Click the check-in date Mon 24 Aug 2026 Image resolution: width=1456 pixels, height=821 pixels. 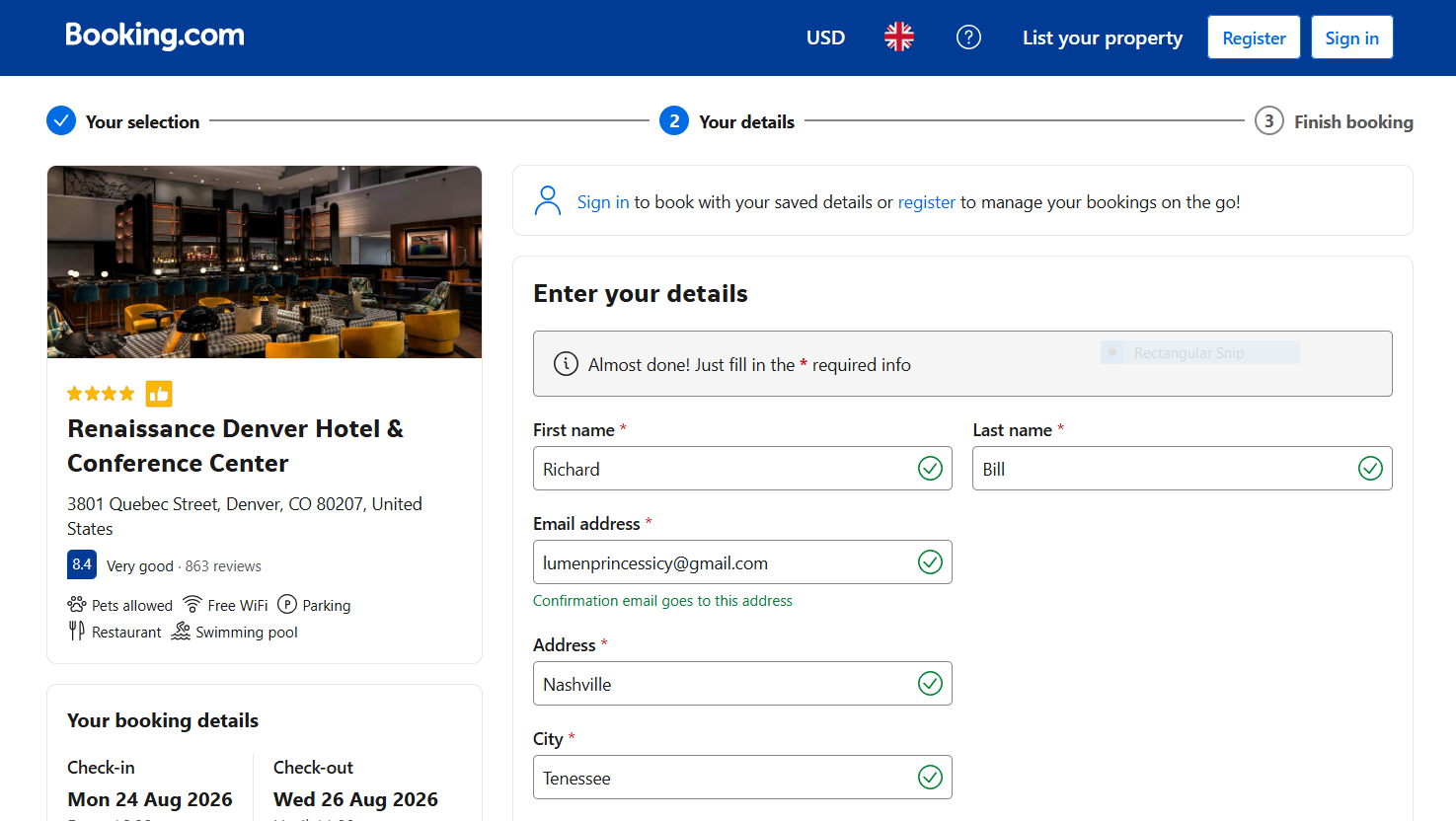tap(150, 799)
